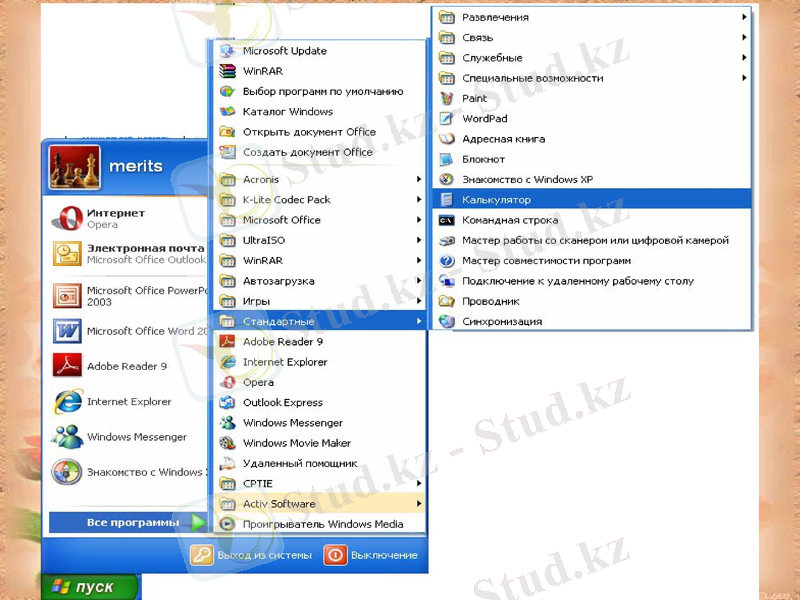This screenshot has height=600, width=800.
Task: Open Блокнот from the submenu
Action: (483, 159)
